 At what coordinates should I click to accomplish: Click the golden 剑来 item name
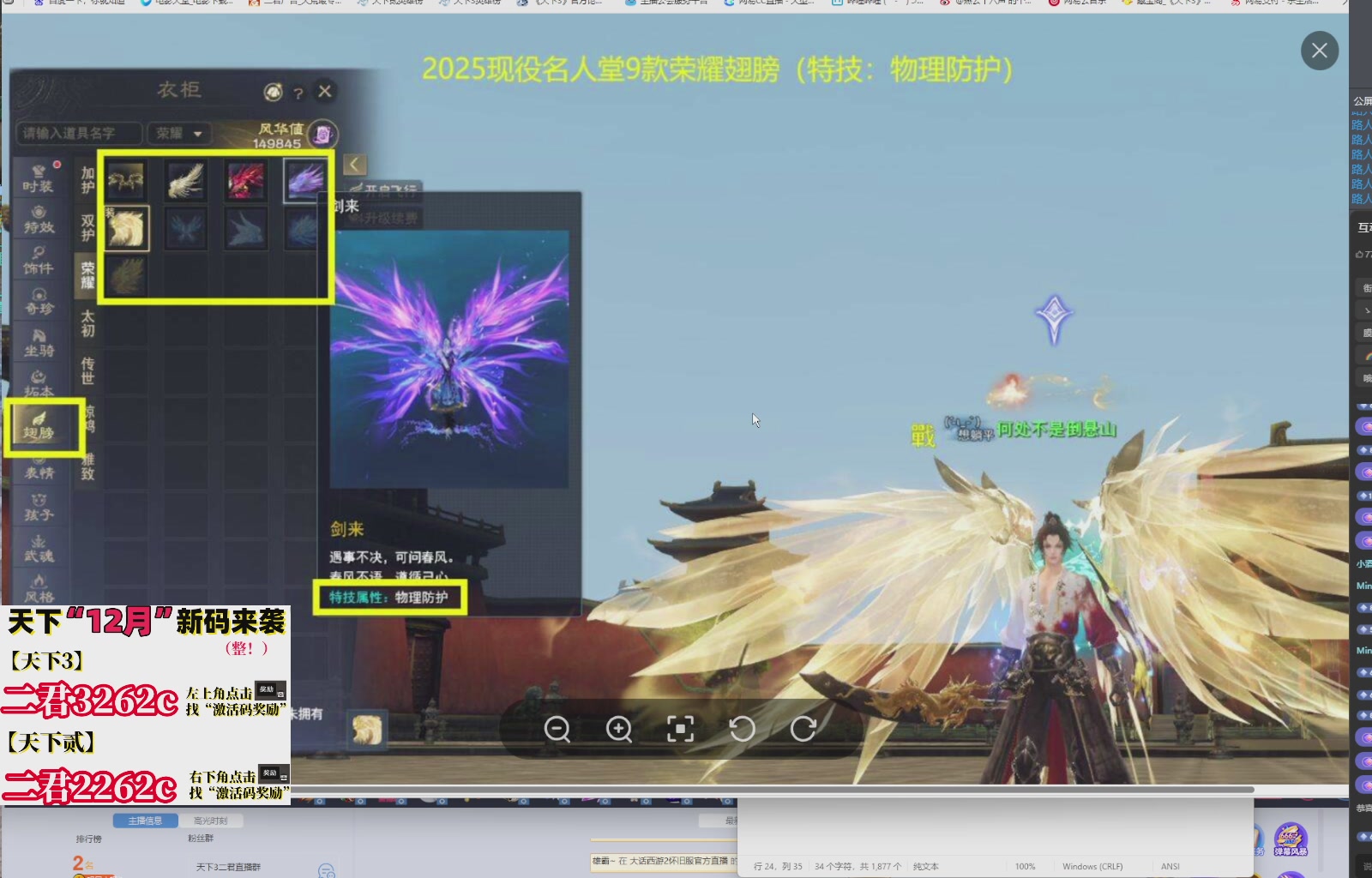click(x=347, y=529)
